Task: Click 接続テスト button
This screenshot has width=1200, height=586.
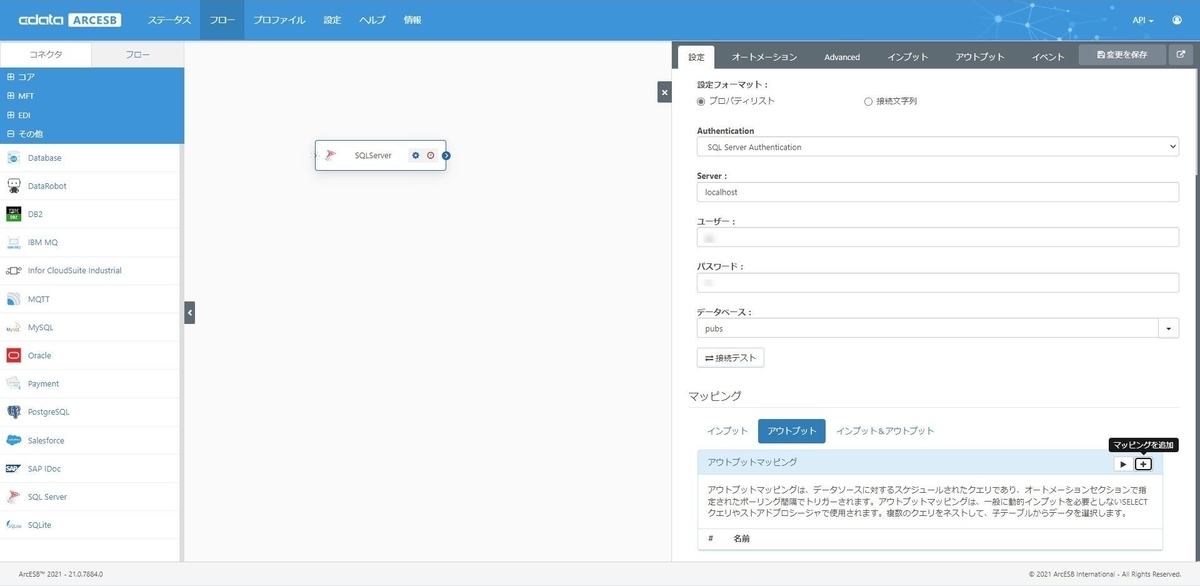Action: click(x=731, y=357)
